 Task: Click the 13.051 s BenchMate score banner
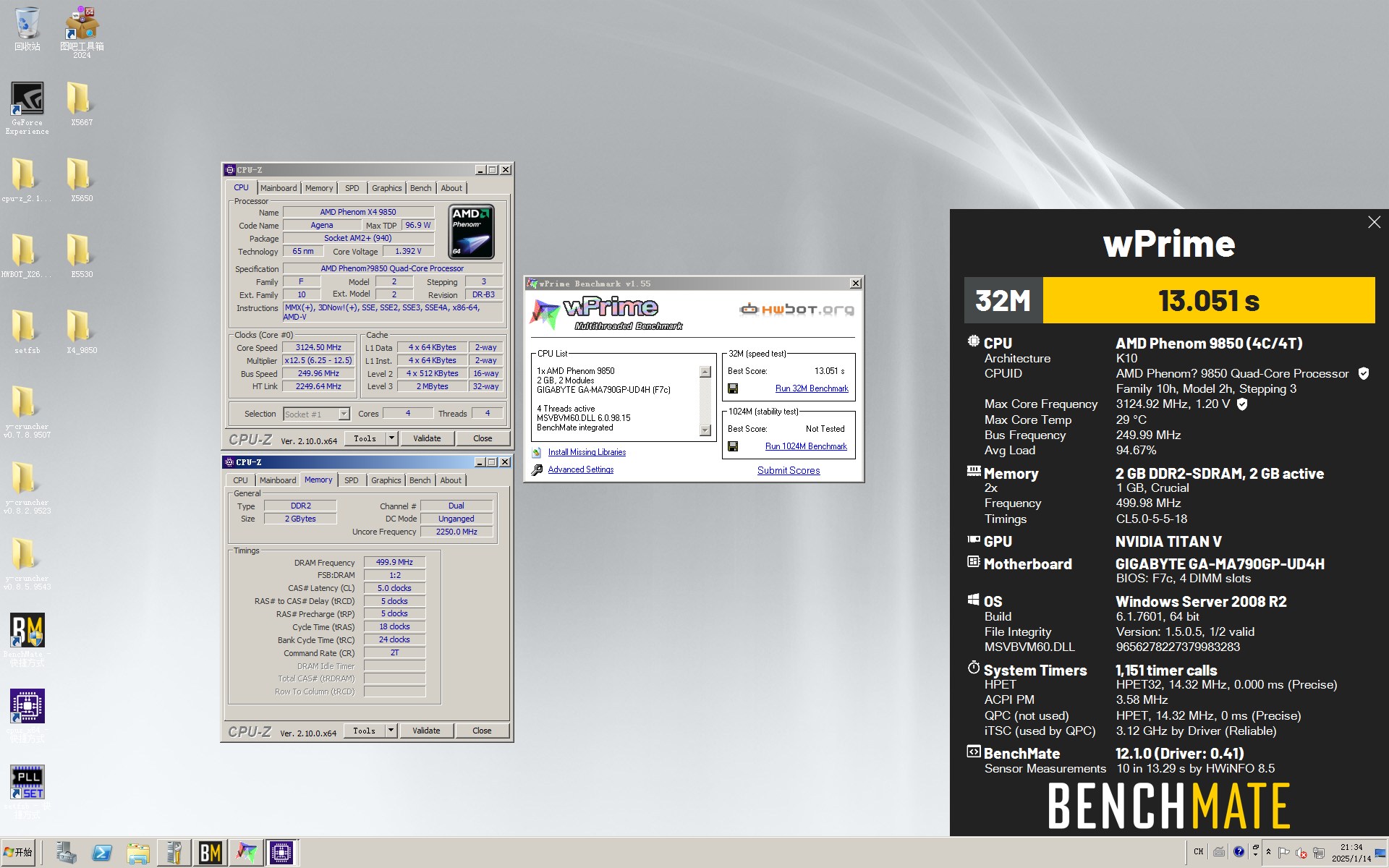click(1209, 300)
